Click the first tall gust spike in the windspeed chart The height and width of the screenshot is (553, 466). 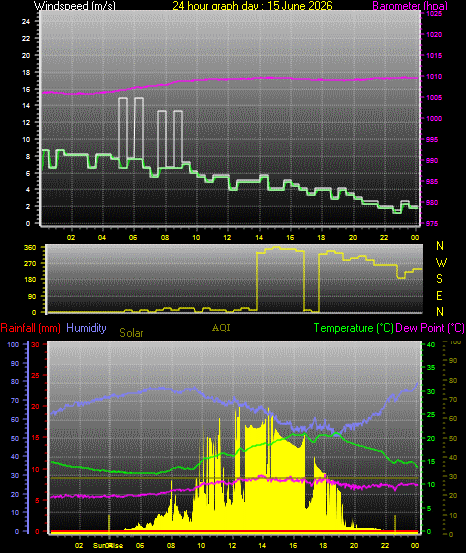click(123, 132)
